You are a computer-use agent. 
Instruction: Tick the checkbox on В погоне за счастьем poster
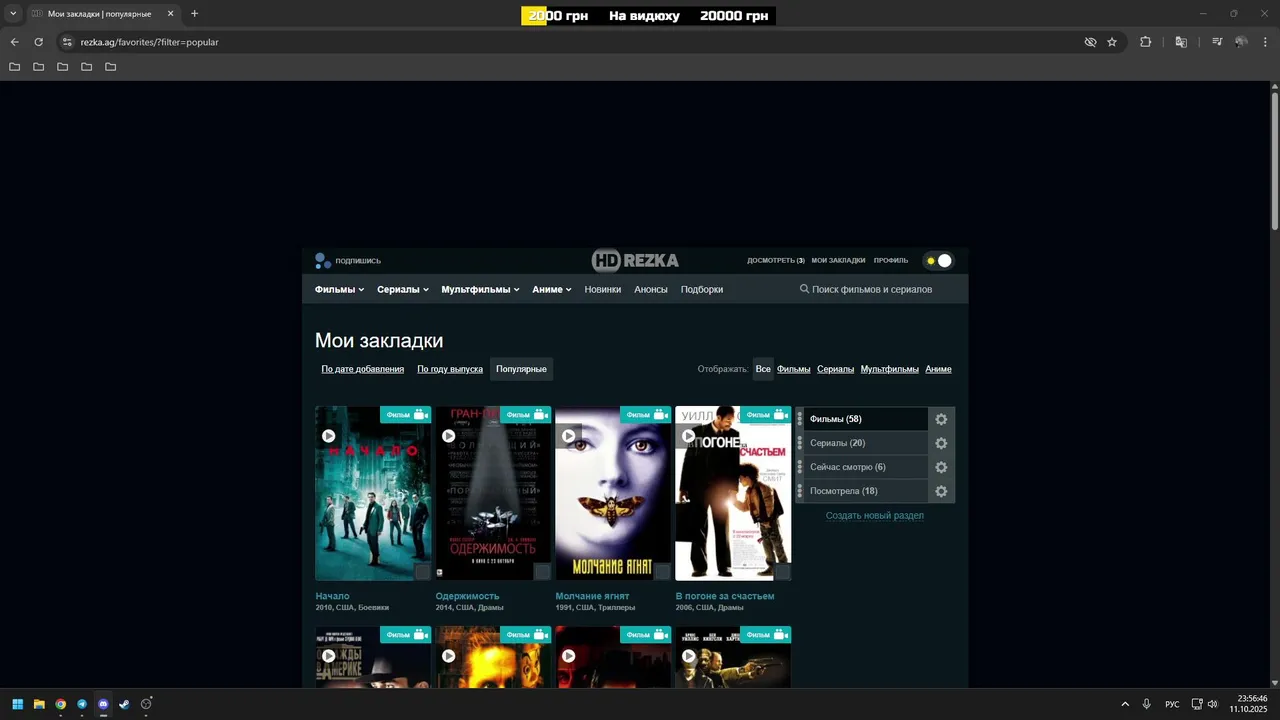pos(783,571)
